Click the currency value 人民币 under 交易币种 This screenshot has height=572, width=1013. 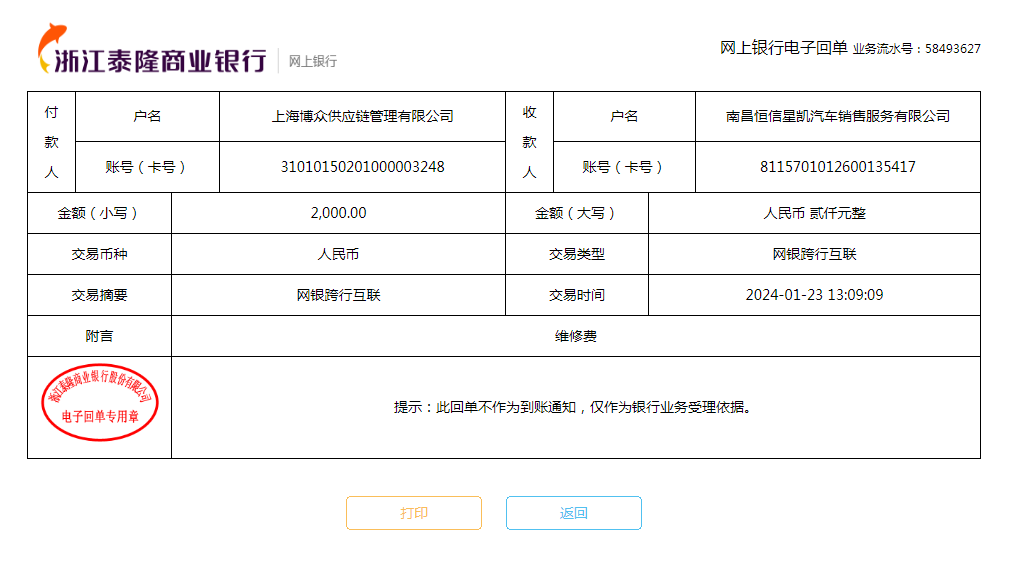(x=338, y=254)
